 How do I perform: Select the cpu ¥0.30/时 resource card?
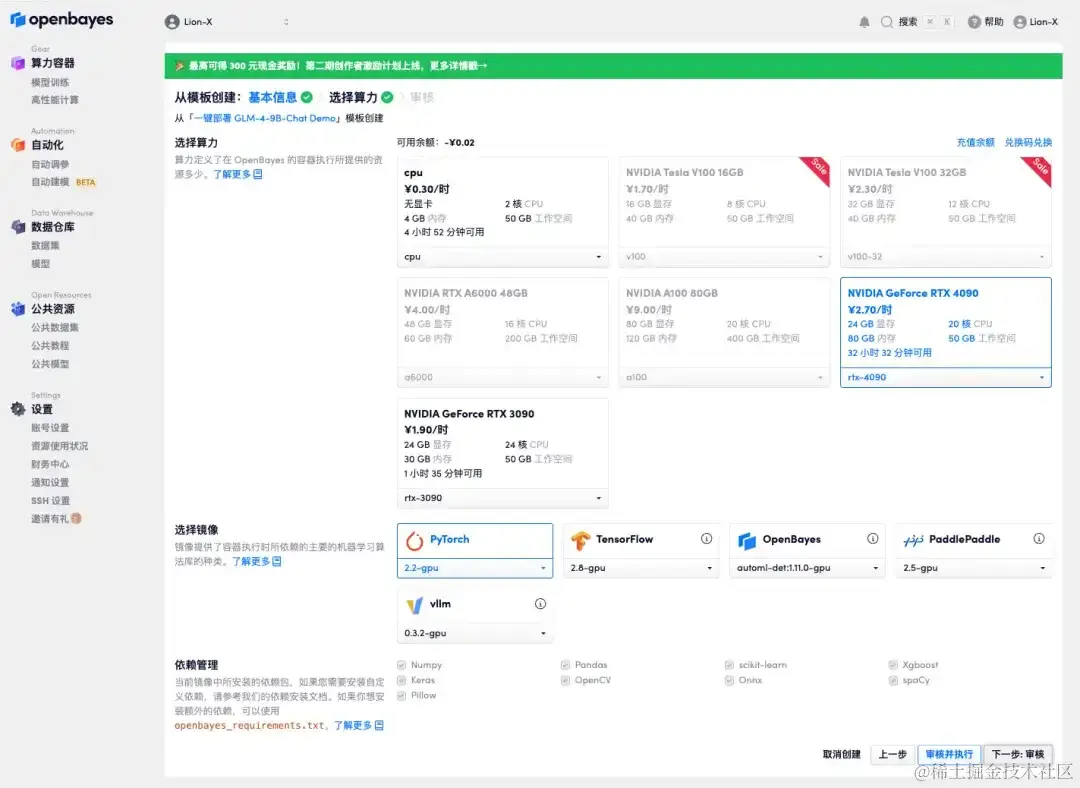point(503,212)
